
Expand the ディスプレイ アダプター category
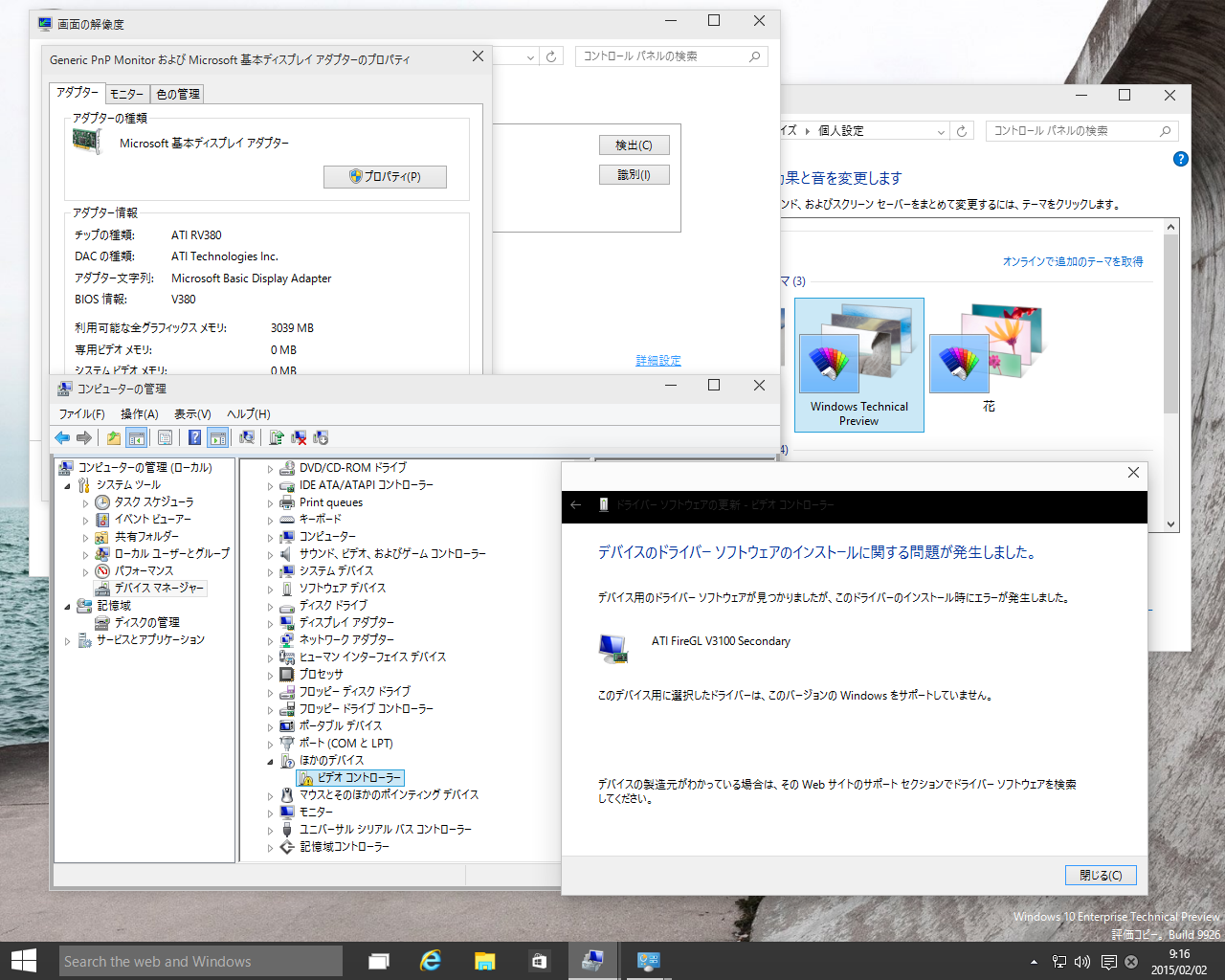(270, 623)
